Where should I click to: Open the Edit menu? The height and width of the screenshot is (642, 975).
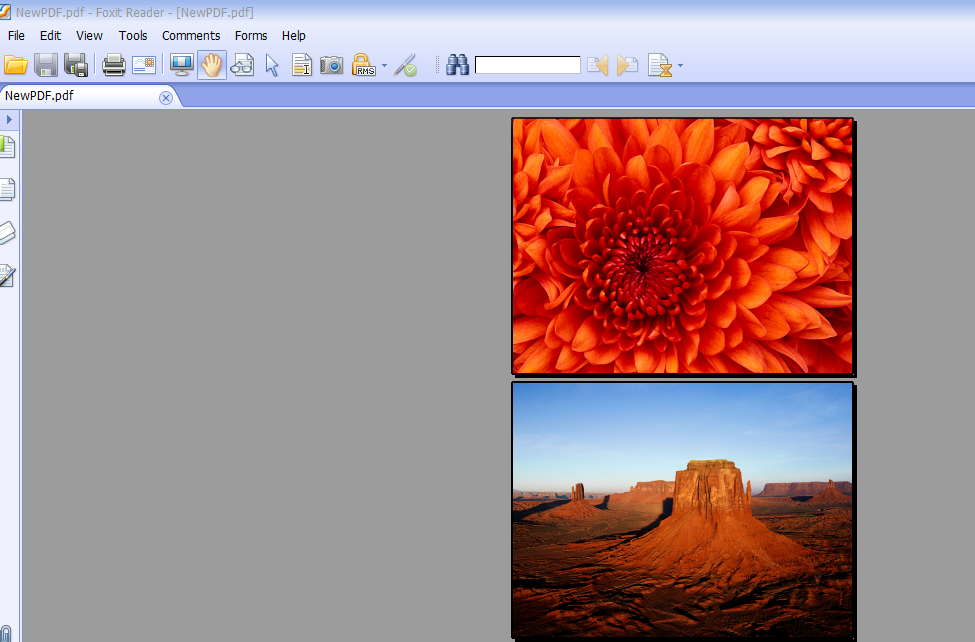(x=50, y=35)
